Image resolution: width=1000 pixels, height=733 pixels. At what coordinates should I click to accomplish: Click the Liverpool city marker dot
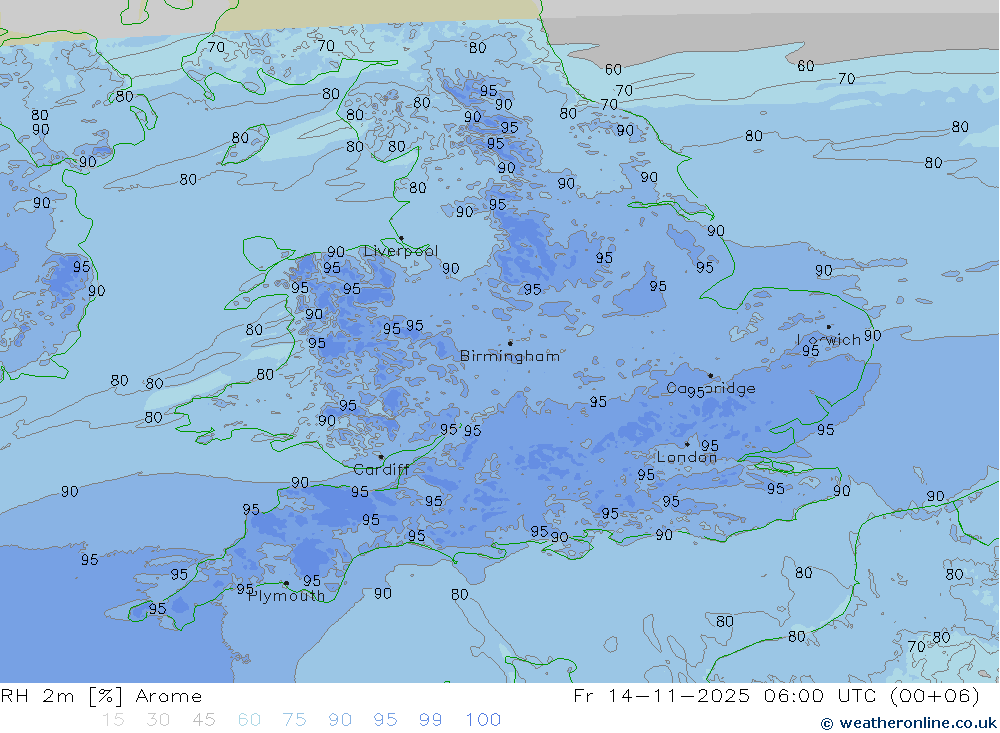401,239
